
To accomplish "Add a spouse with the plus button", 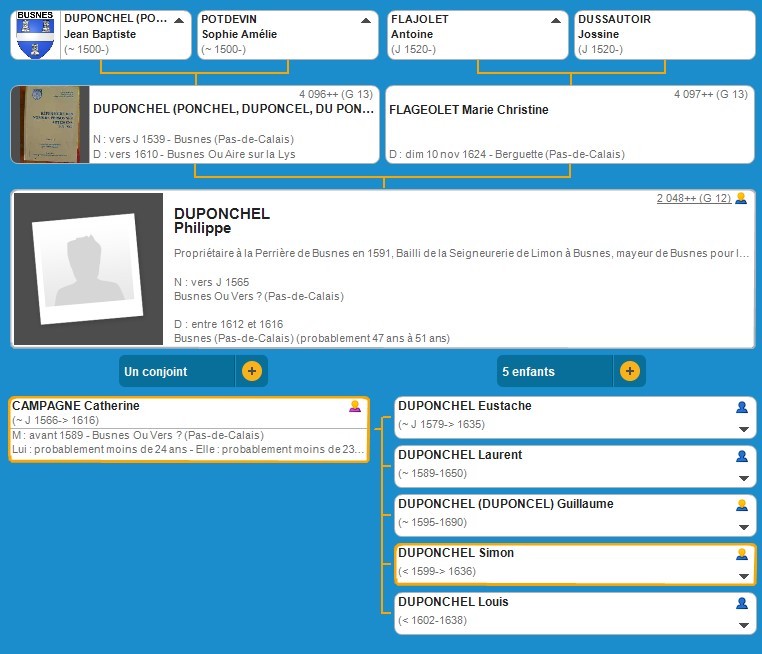I will point(252,371).
